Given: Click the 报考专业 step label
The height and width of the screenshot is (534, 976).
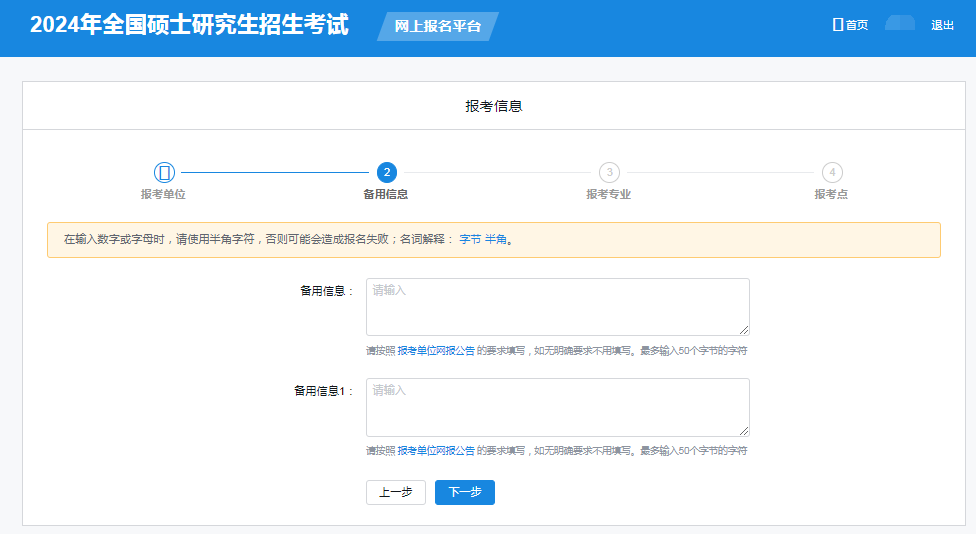Looking at the screenshot, I should (609, 194).
